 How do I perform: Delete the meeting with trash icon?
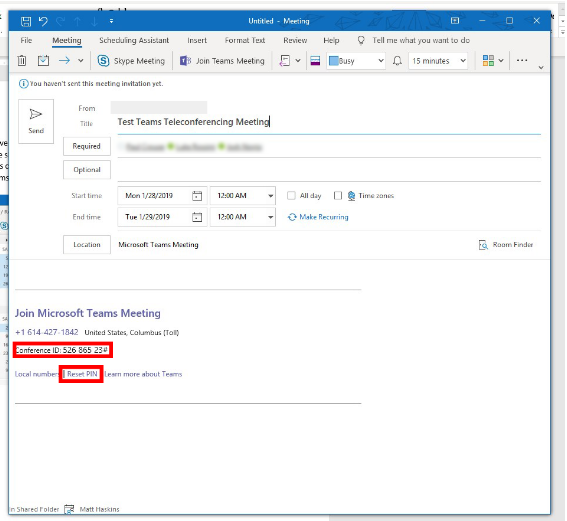point(22,60)
